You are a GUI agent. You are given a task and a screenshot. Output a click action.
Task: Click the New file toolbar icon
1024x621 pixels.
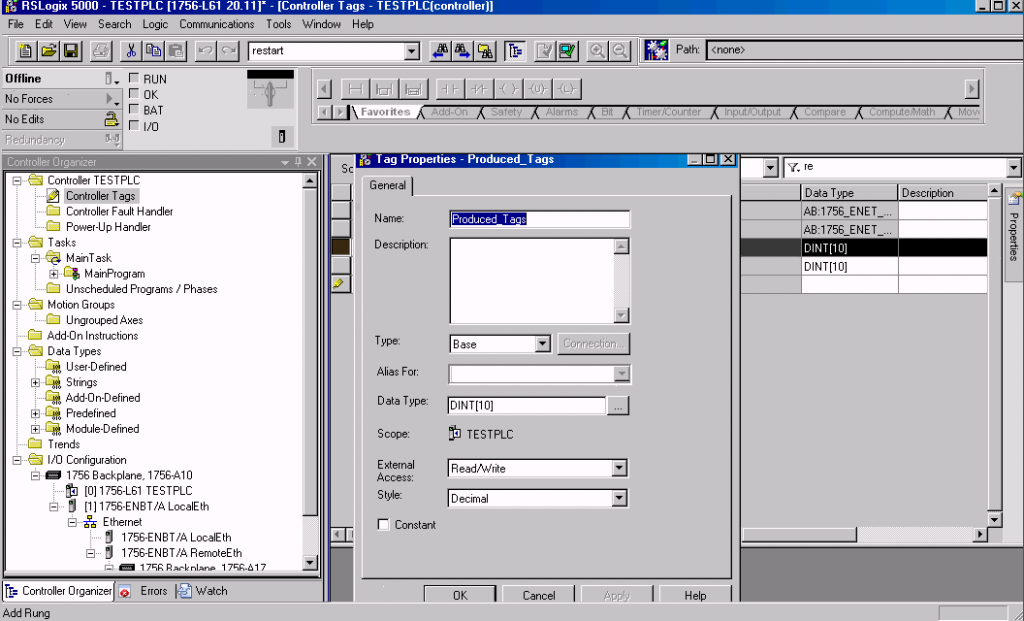point(26,51)
